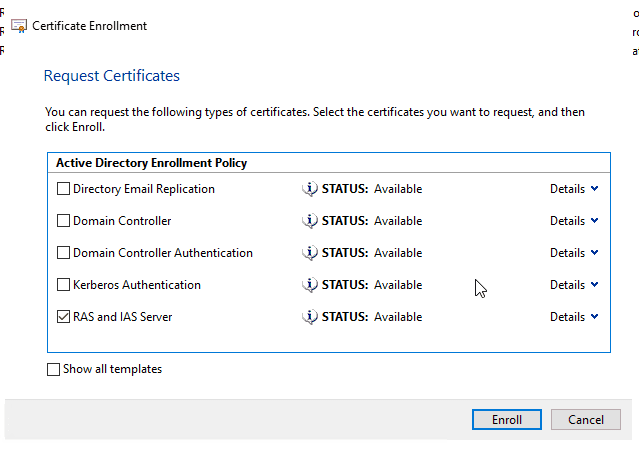Click the Domain Controller Authentication label
This screenshot has height=451, width=639.
point(163,253)
